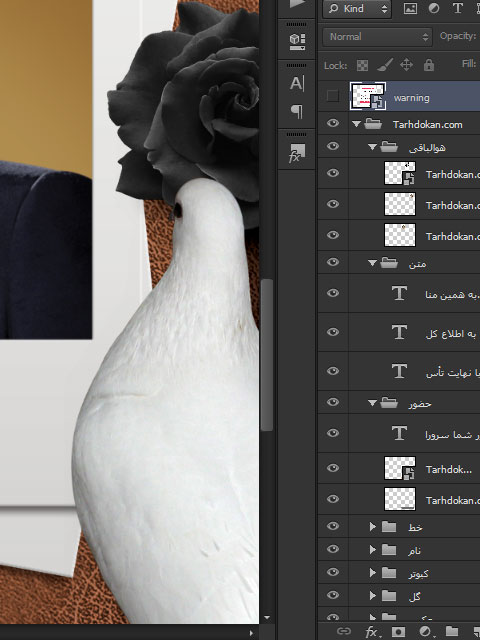The width and height of the screenshot is (480, 640).
Task: Hide the متن group
Action: tap(333, 262)
